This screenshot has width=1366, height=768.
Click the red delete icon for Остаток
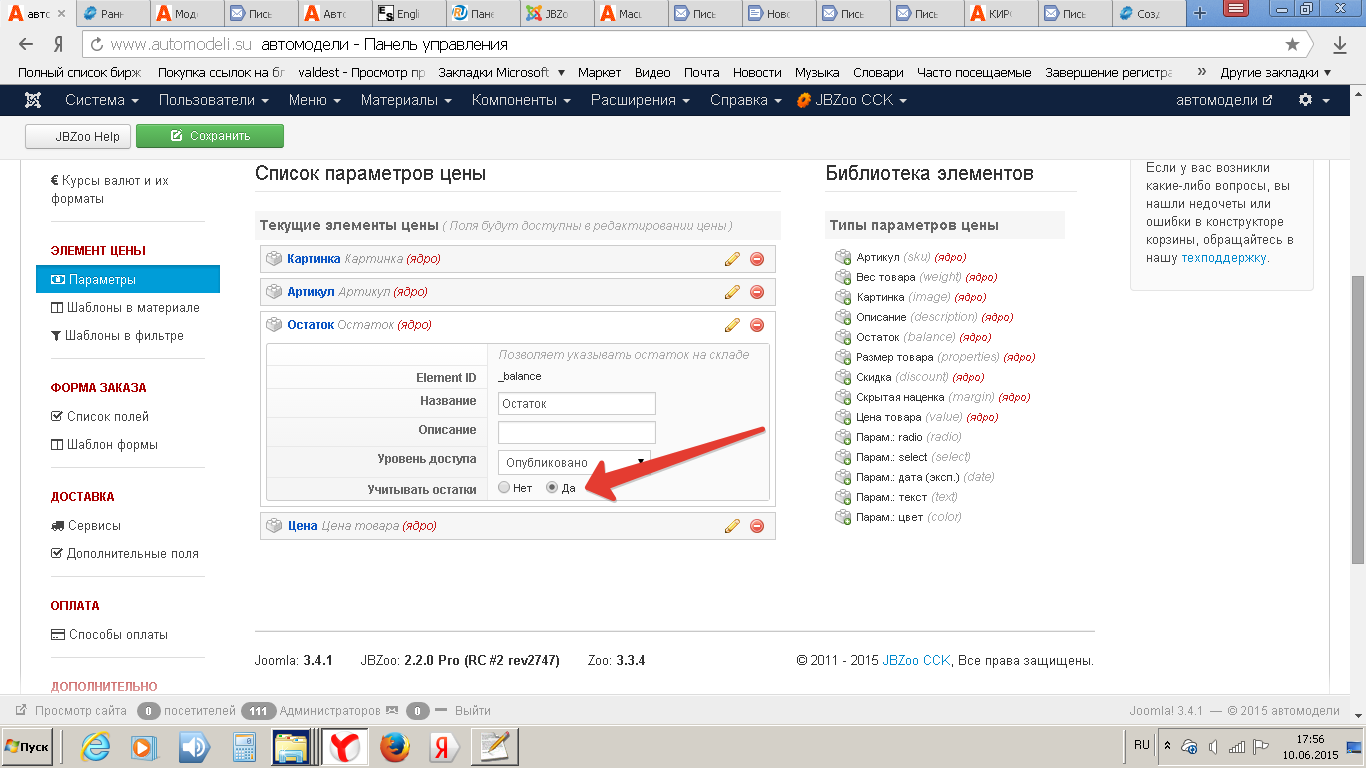(x=757, y=325)
